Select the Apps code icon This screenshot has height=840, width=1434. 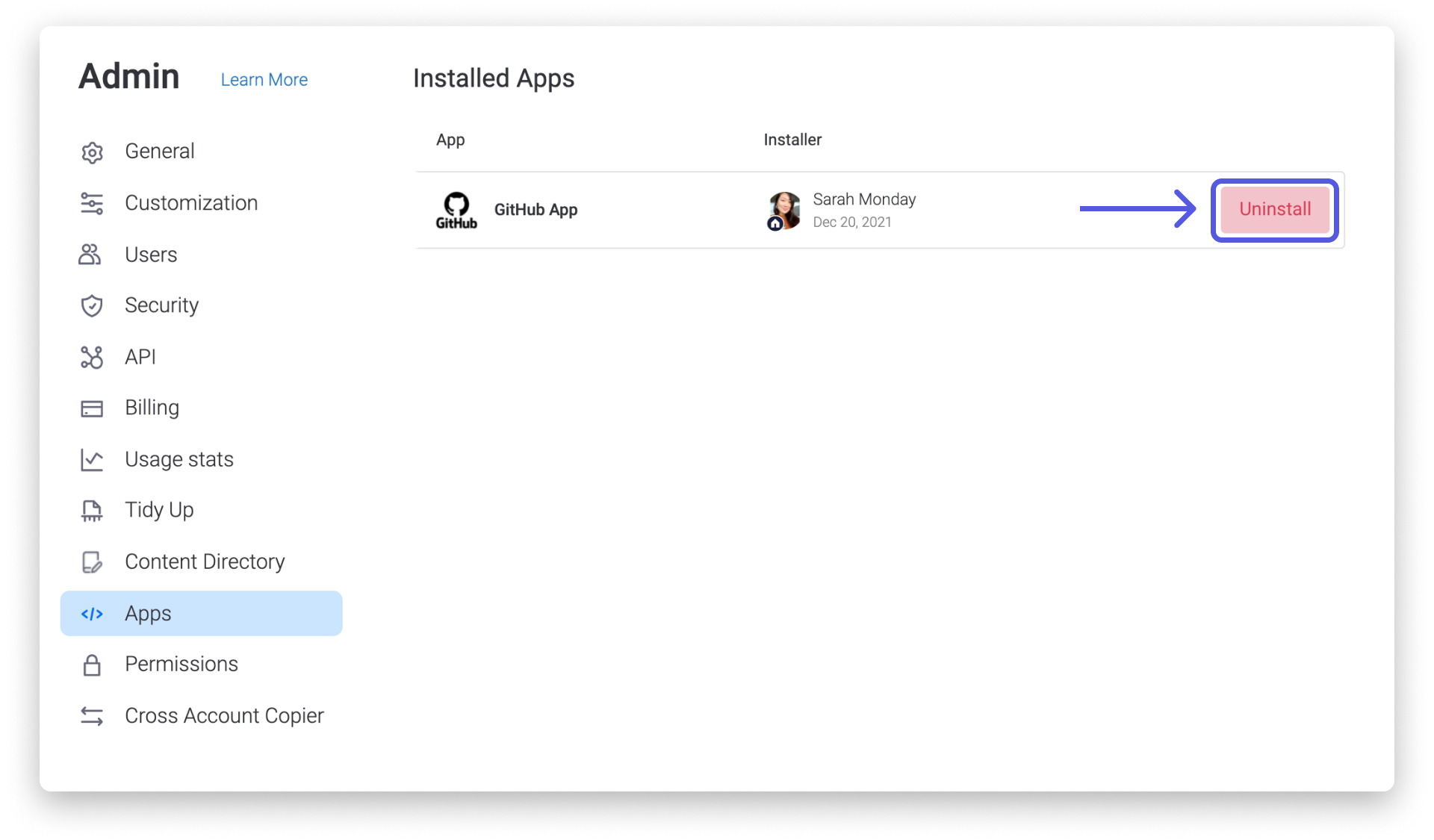pyautogui.click(x=92, y=614)
